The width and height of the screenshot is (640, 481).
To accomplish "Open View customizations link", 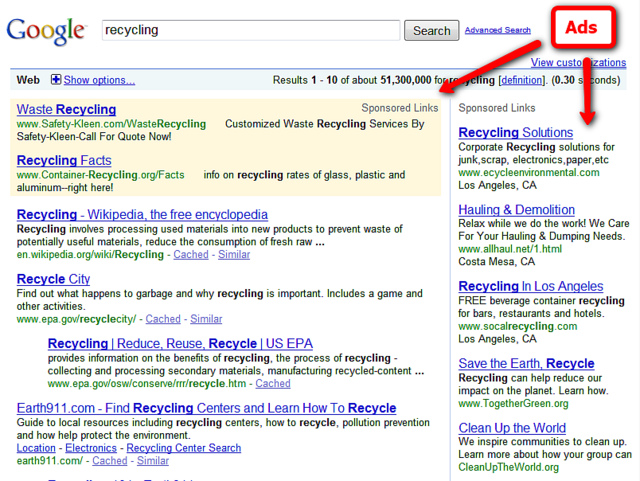I will 578,62.
